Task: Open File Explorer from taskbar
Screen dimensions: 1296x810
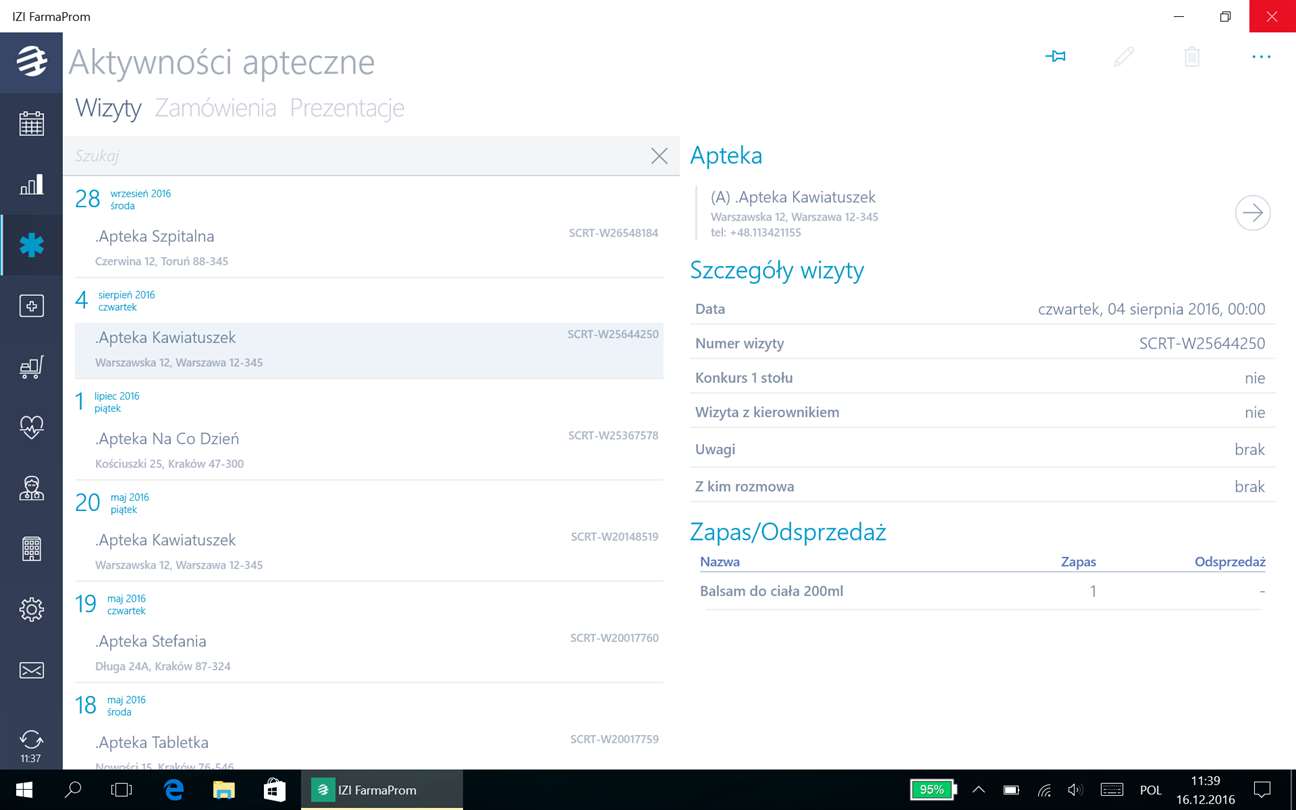Action: [224, 790]
